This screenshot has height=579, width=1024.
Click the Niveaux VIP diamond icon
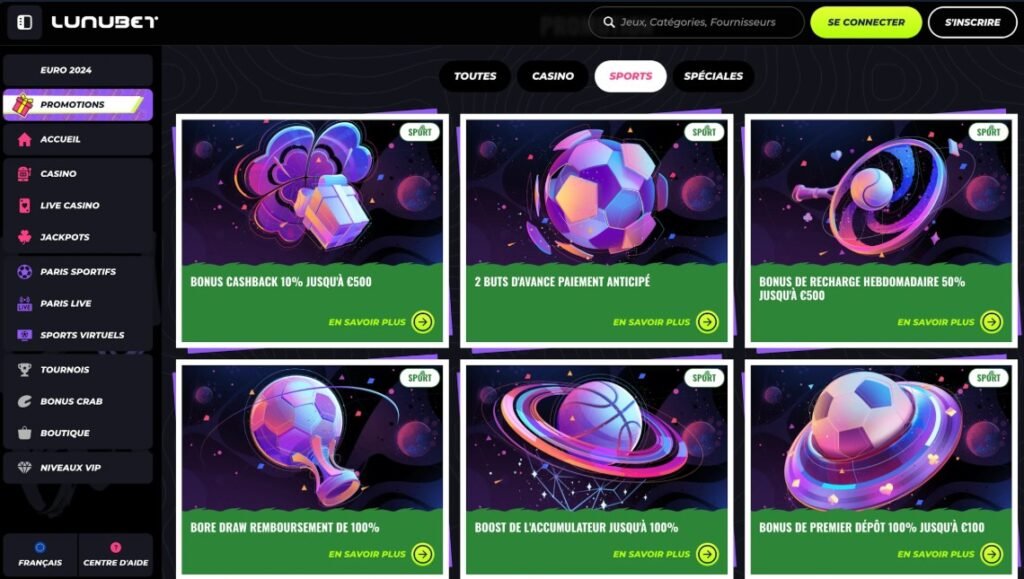[x=24, y=467]
